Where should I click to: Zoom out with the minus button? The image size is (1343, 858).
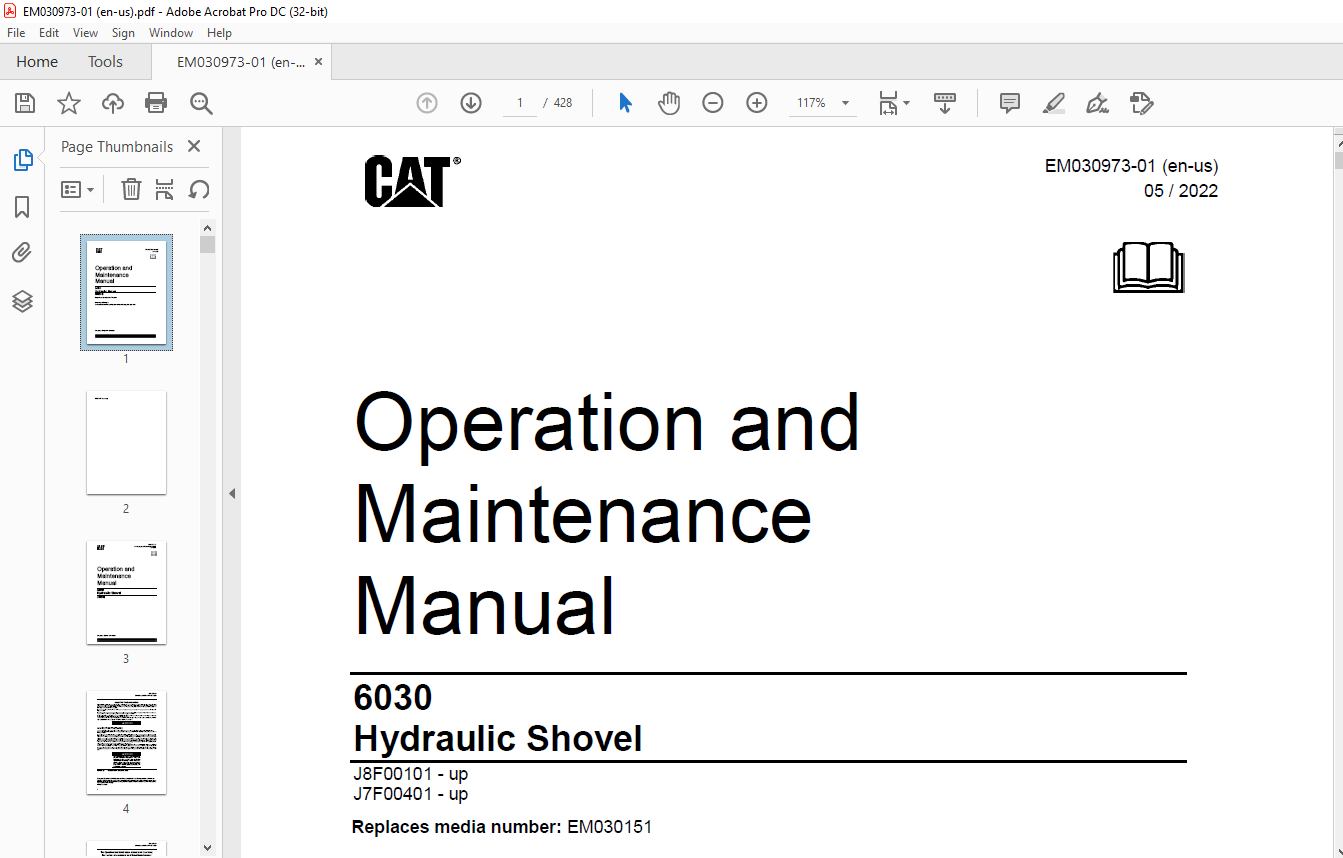pyautogui.click(x=713, y=103)
